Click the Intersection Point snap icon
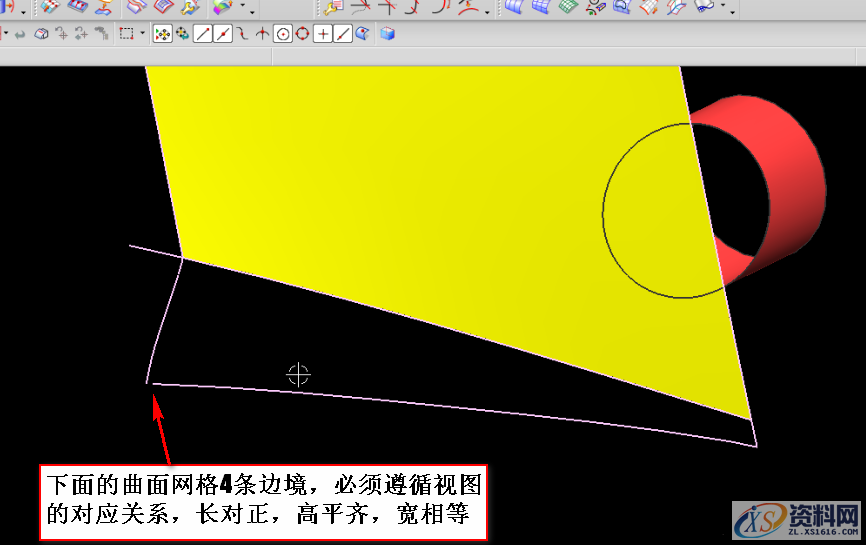Screen dimensions: 866x545 coord(263,34)
